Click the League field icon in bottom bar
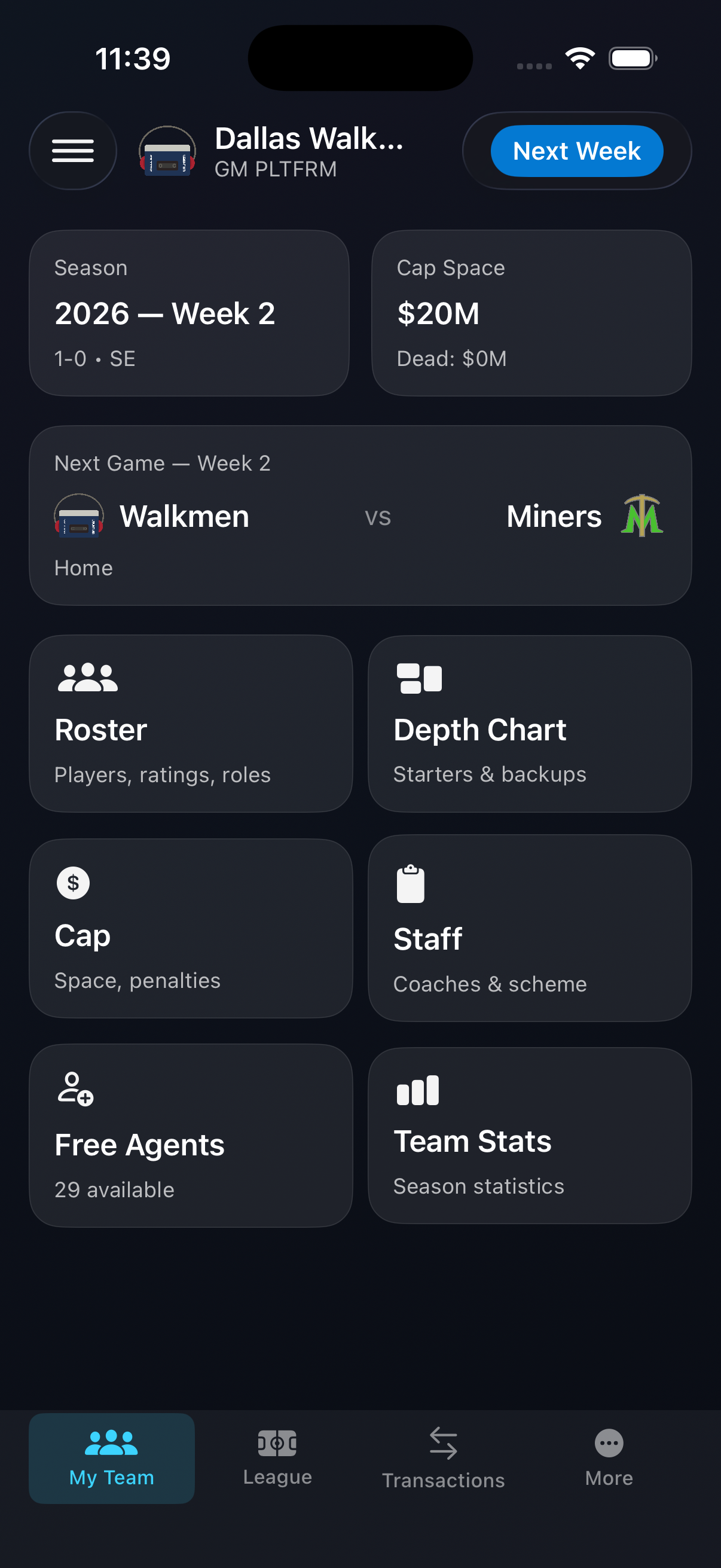Screen dimensions: 721x1568 277,1444
